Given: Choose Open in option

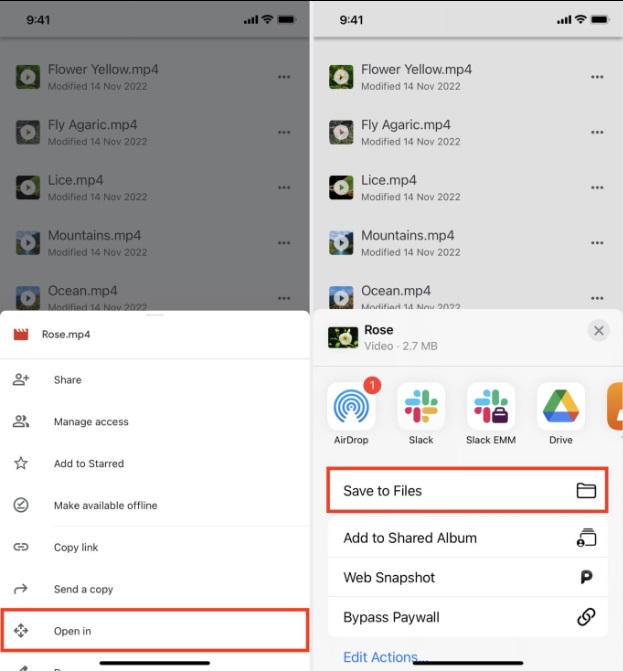Looking at the screenshot, I should (x=154, y=630).
